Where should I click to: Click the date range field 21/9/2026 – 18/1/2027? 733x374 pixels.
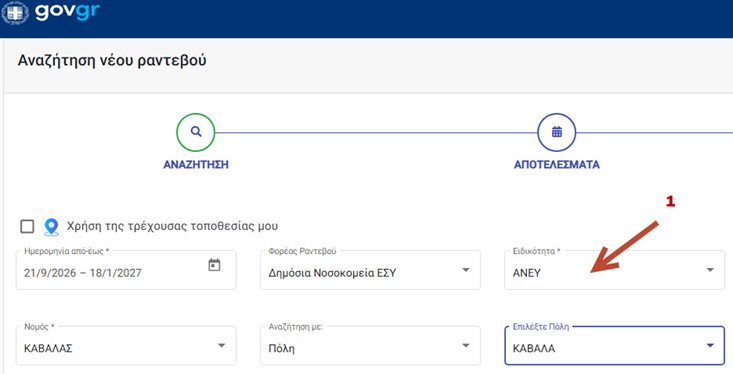coord(126,270)
